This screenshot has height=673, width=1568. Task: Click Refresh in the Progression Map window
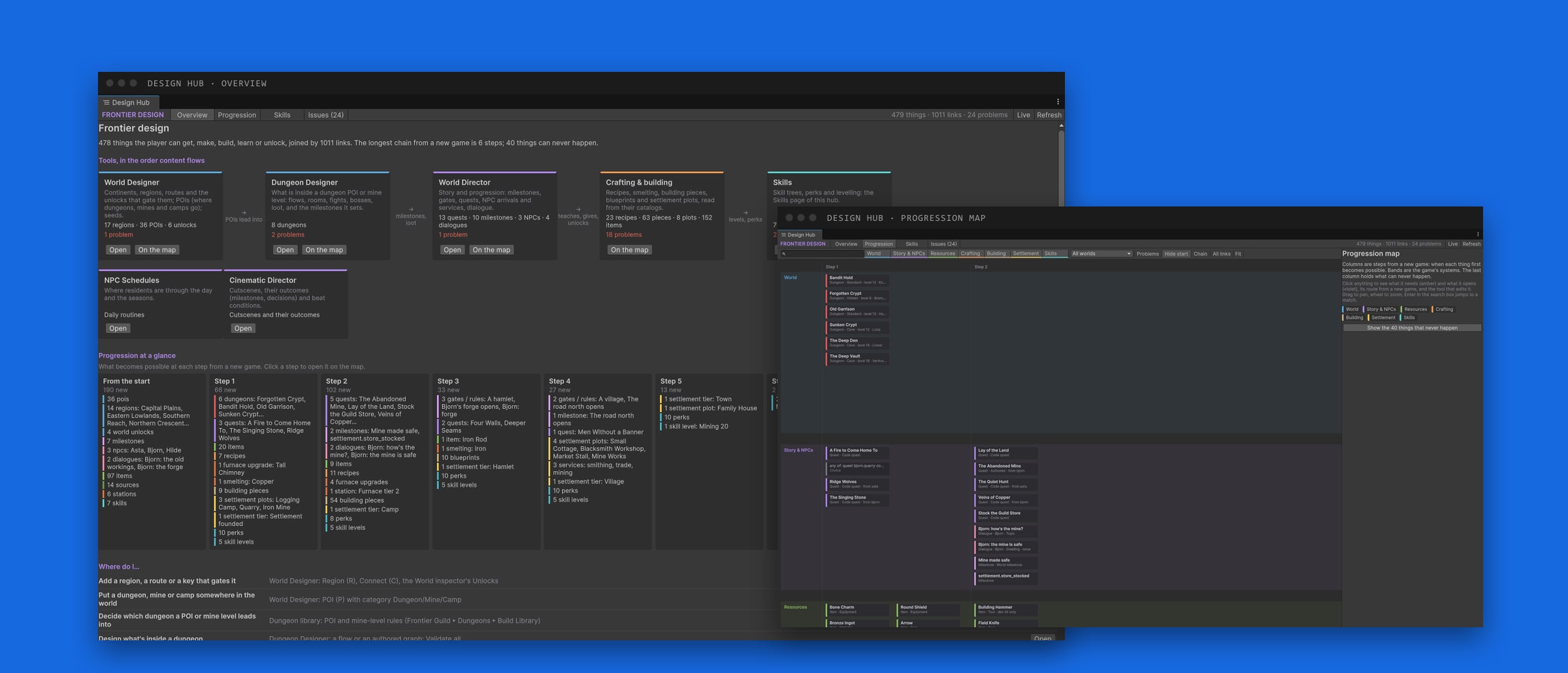pyautogui.click(x=1471, y=244)
